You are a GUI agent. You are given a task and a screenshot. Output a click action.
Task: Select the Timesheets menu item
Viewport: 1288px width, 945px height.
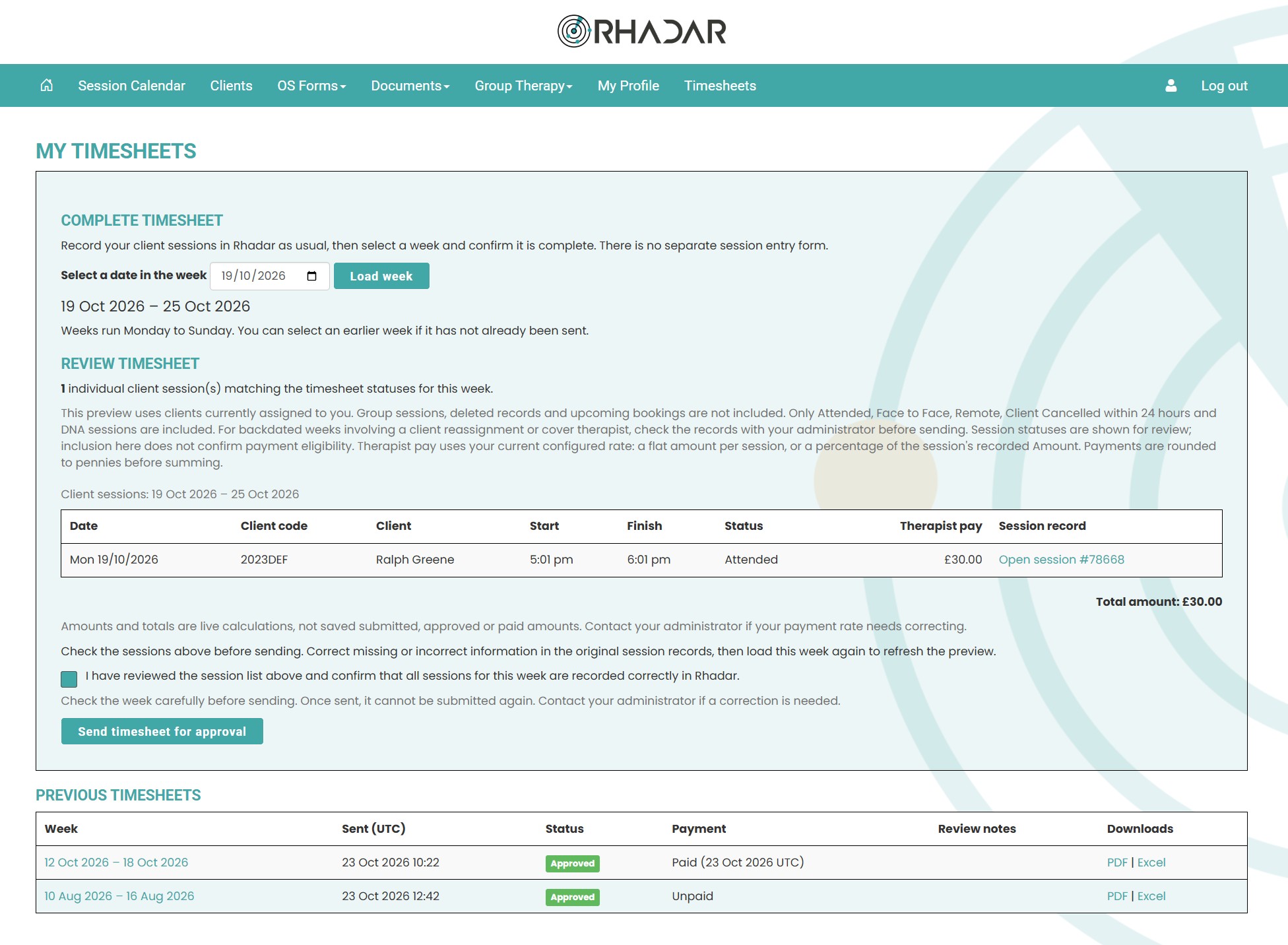click(720, 86)
